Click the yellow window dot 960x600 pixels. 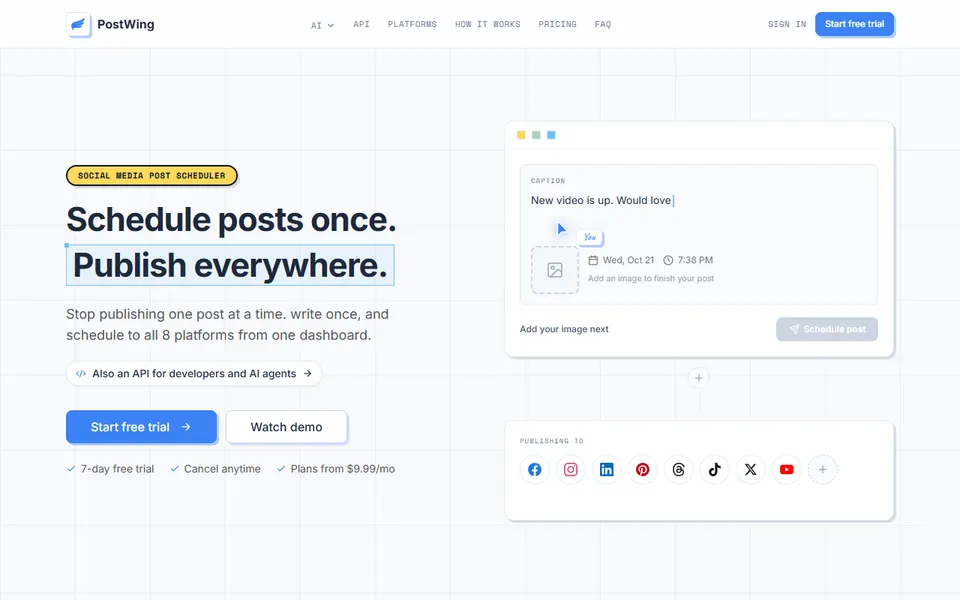(521, 135)
